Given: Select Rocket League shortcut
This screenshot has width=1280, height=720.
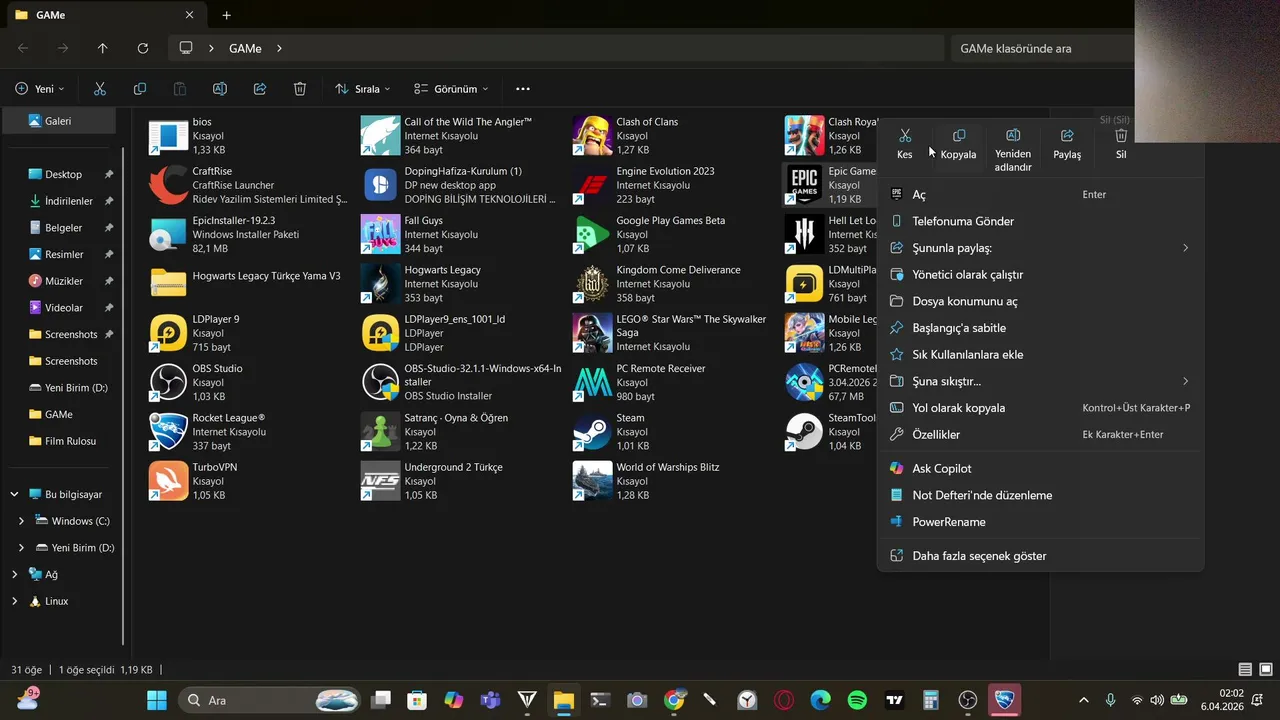Looking at the screenshot, I should (x=248, y=432).
